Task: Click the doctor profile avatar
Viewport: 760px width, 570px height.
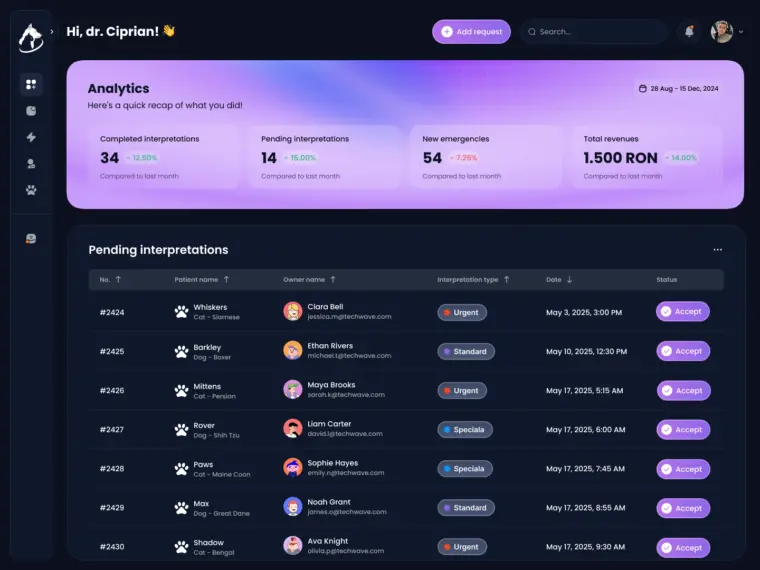Action: [x=722, y=32]
